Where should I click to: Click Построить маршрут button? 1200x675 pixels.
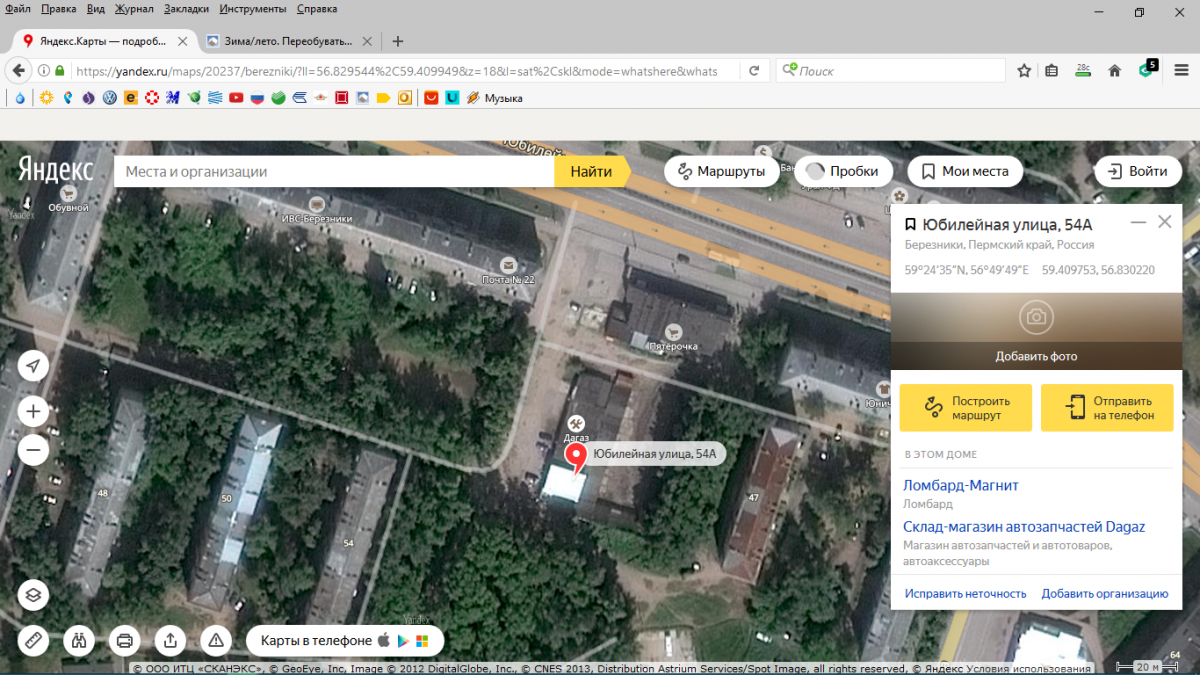(x=965, y=408)
